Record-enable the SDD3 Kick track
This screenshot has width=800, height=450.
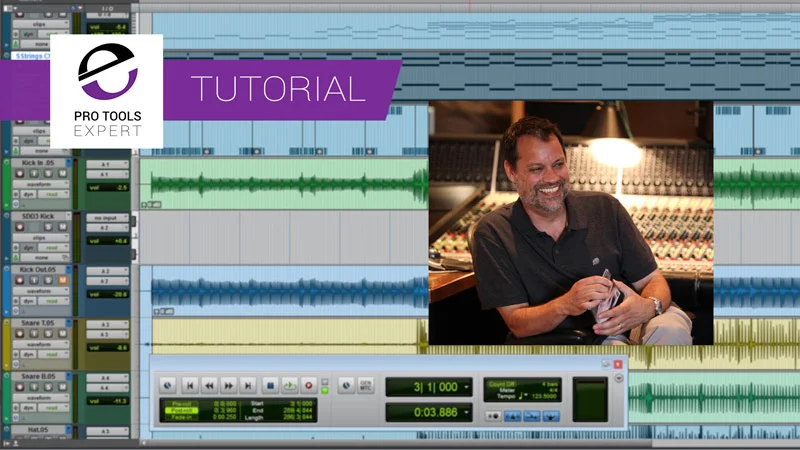point(19,227)
